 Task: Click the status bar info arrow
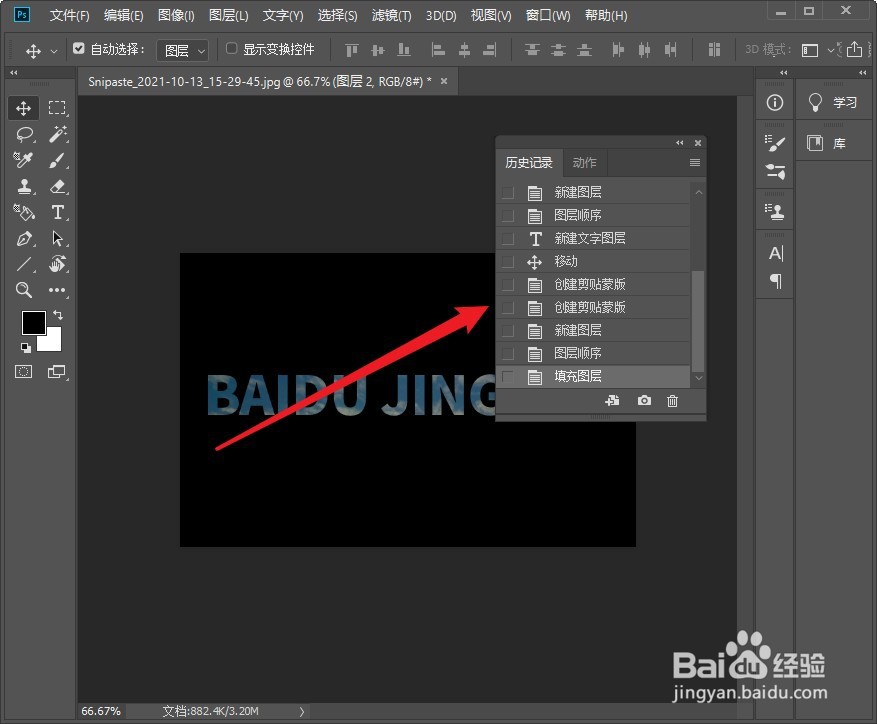tap(302, 712)
